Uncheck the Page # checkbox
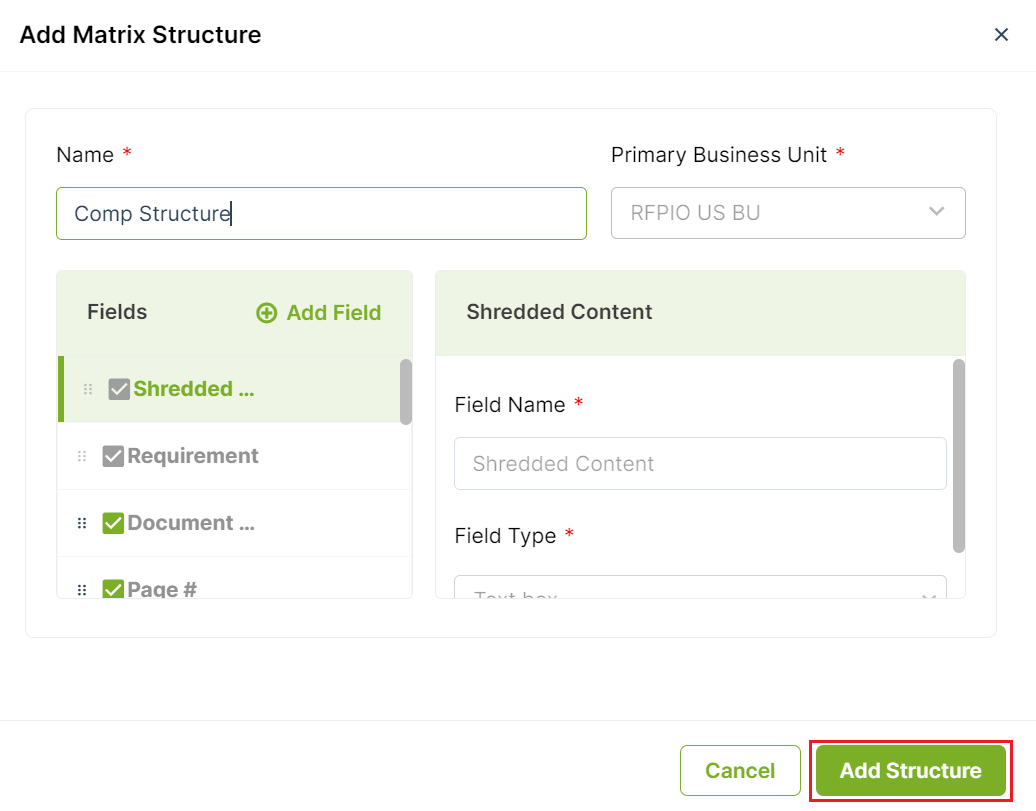 (113, 589)
